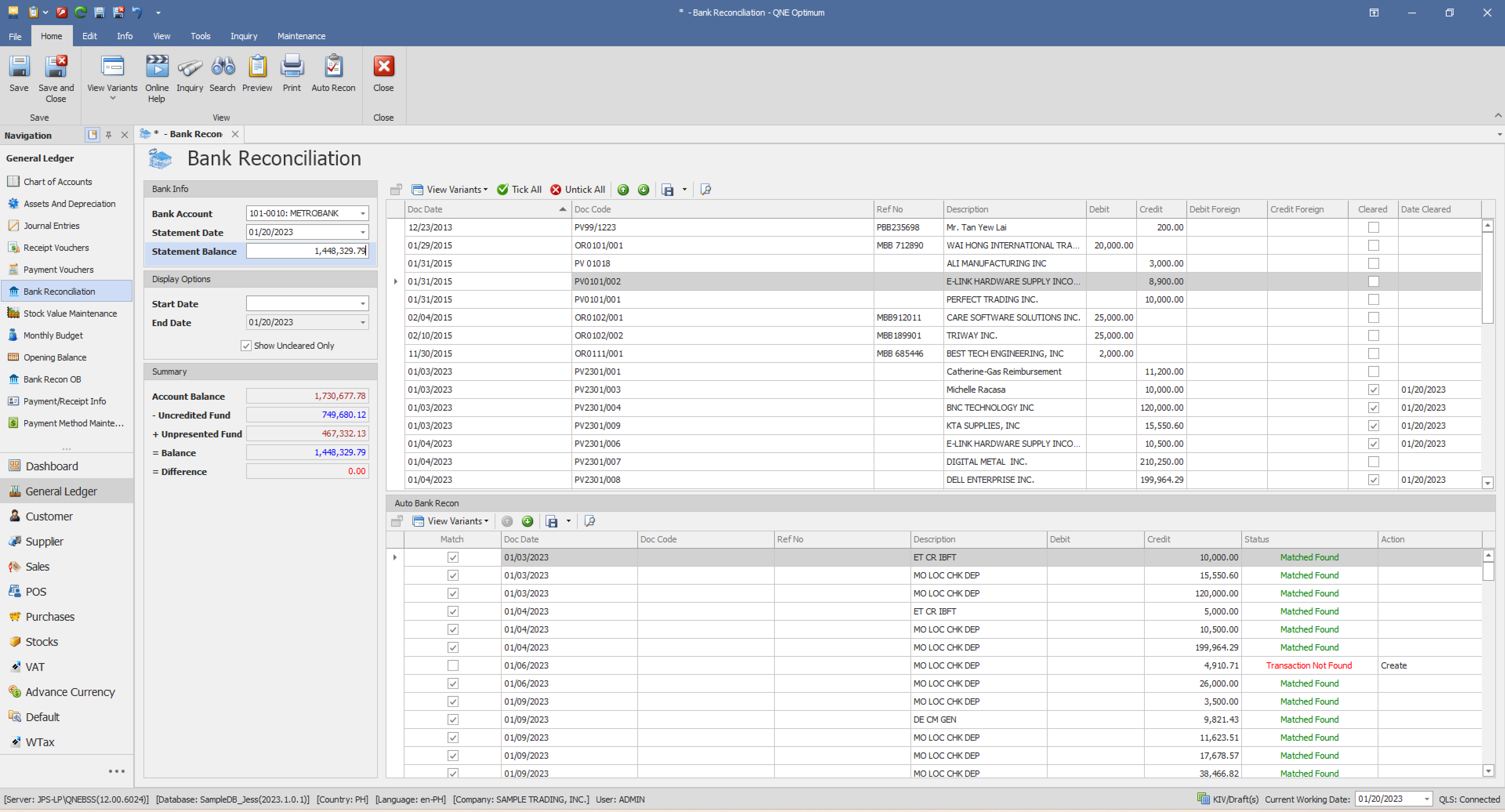Image resolution: width=1505 pixels, height=812 pixels.
Task: Open Payment Vouchers in General Ledger panel
Action: coord(59,269)
